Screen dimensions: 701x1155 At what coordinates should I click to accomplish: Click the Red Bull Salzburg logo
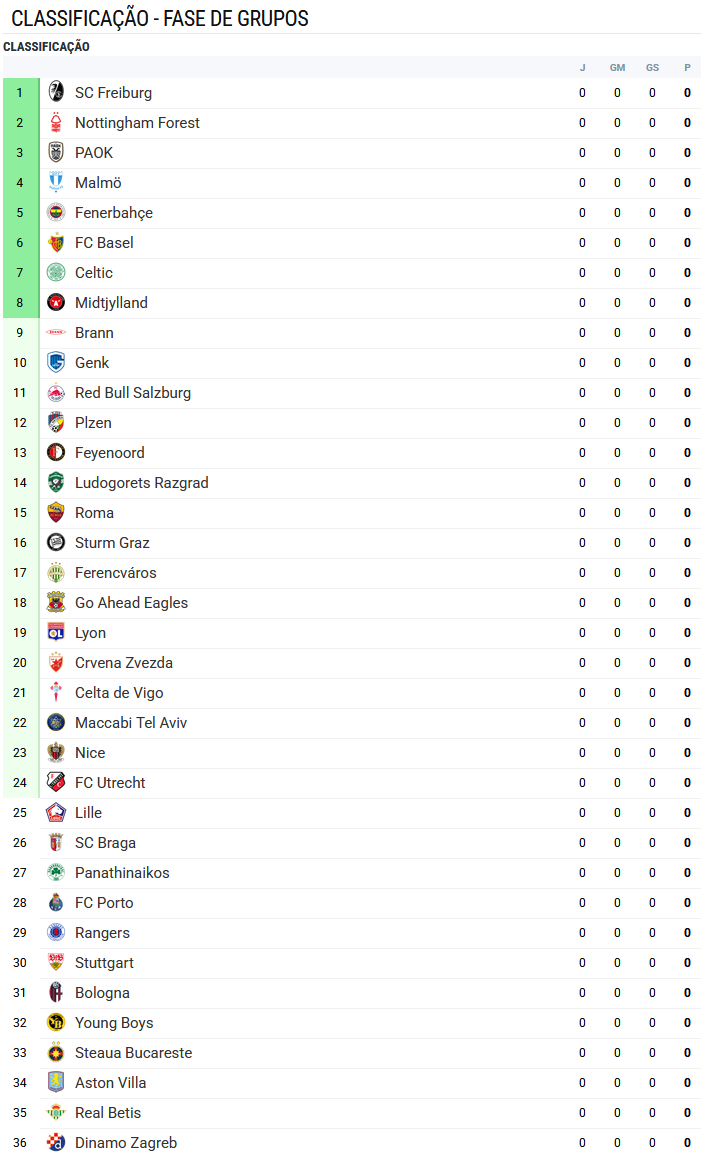click(56, 393)
